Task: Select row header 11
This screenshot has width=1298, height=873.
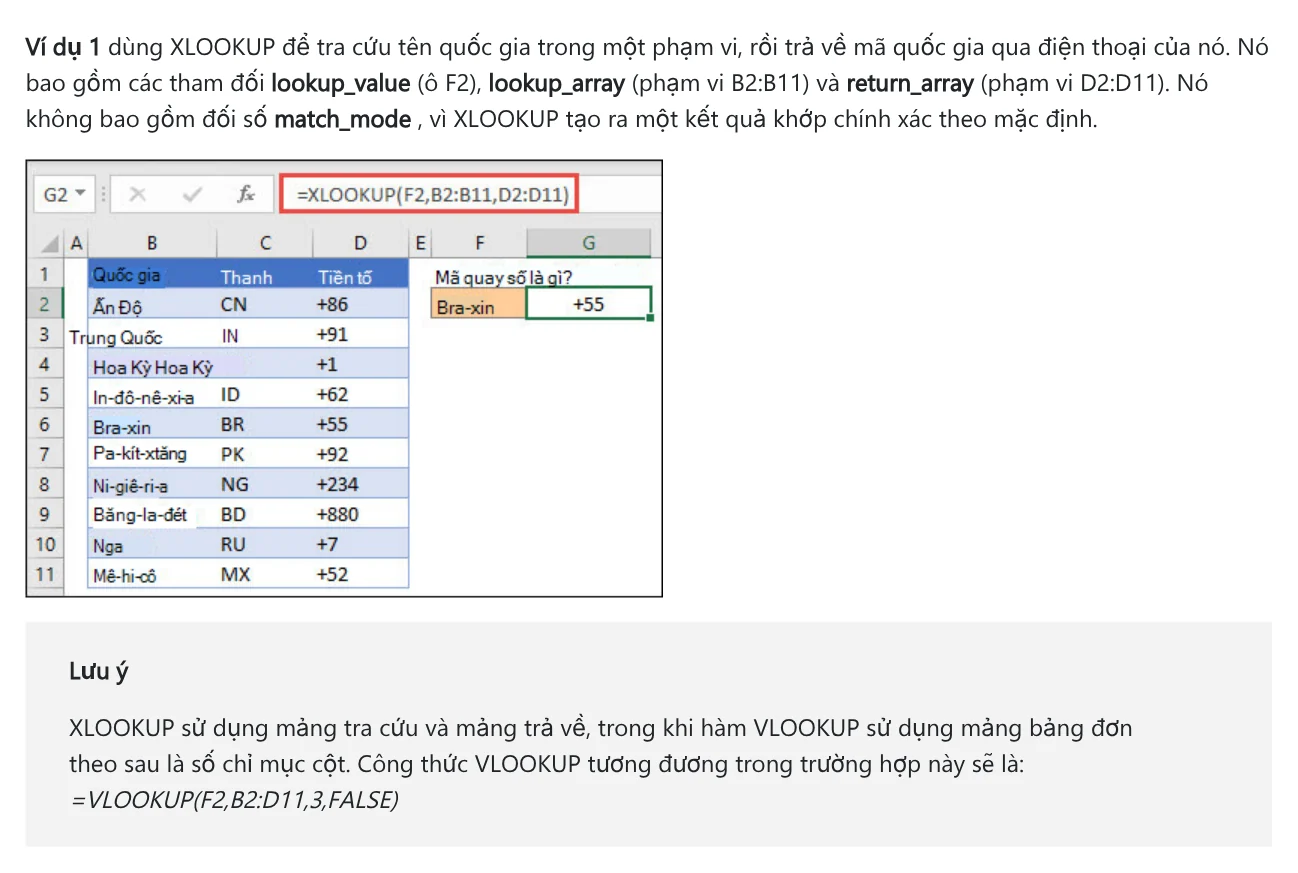Action: (44, 574)
